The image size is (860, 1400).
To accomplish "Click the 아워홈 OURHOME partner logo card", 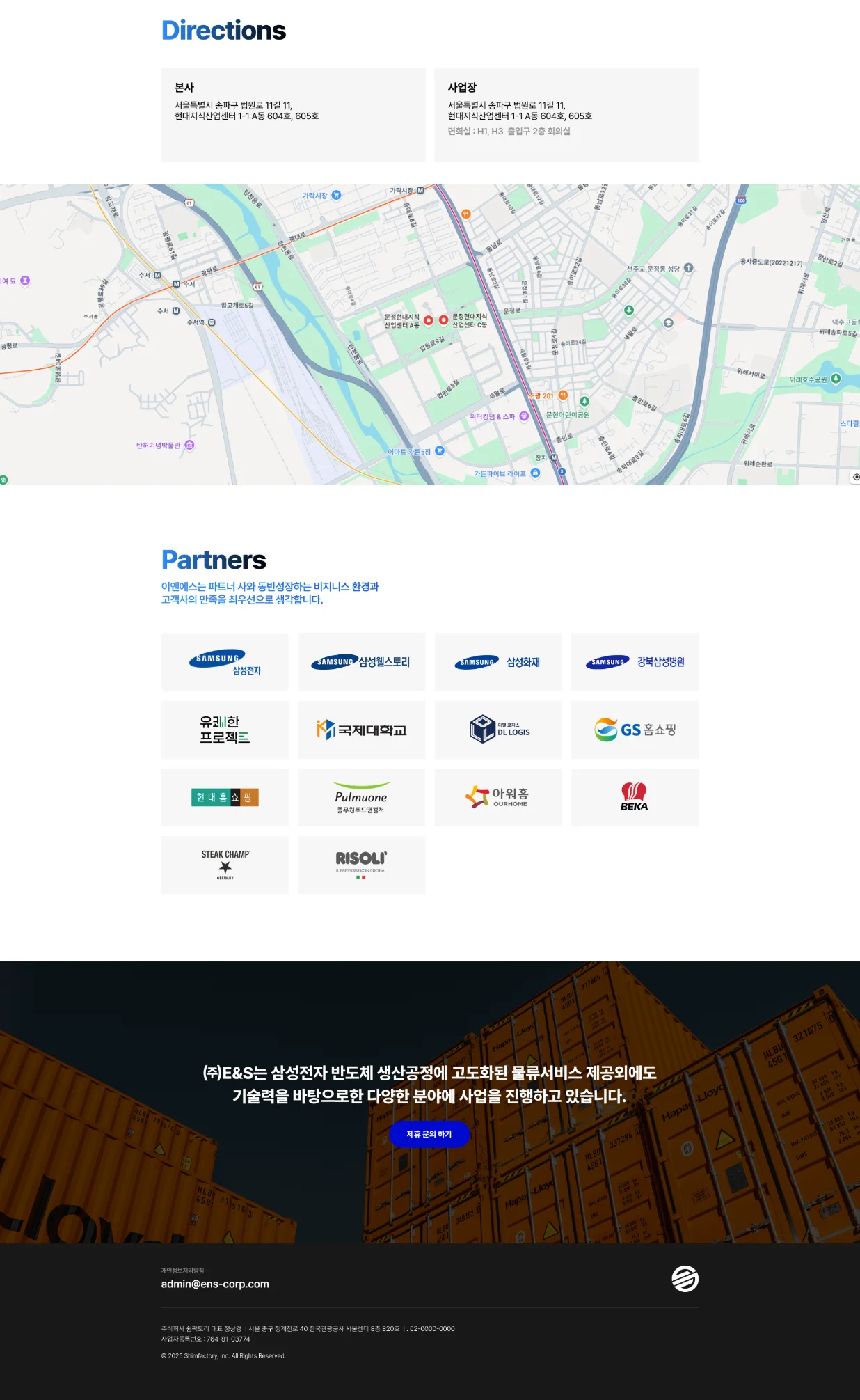I will [498, 797].
